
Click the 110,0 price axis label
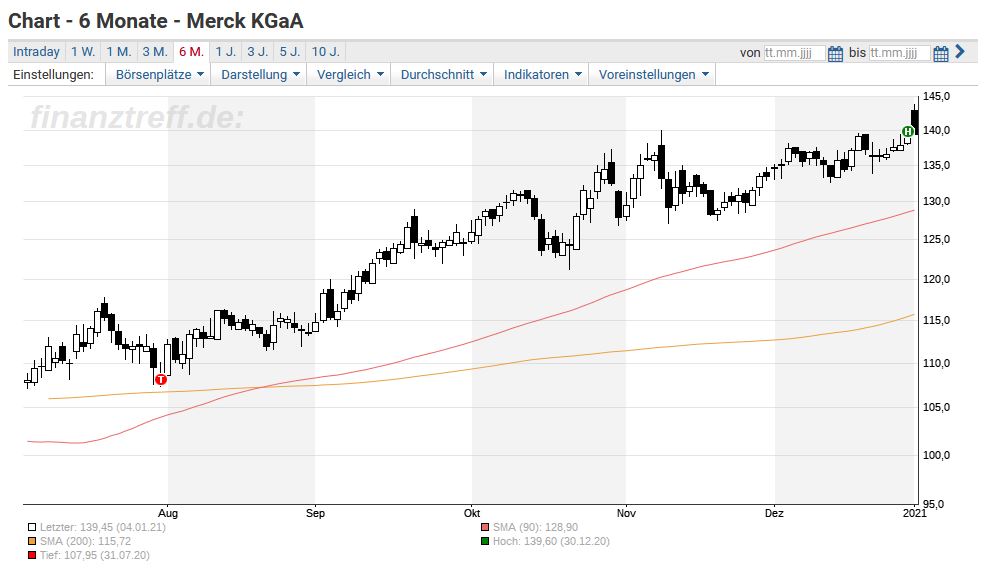(936, 363)
